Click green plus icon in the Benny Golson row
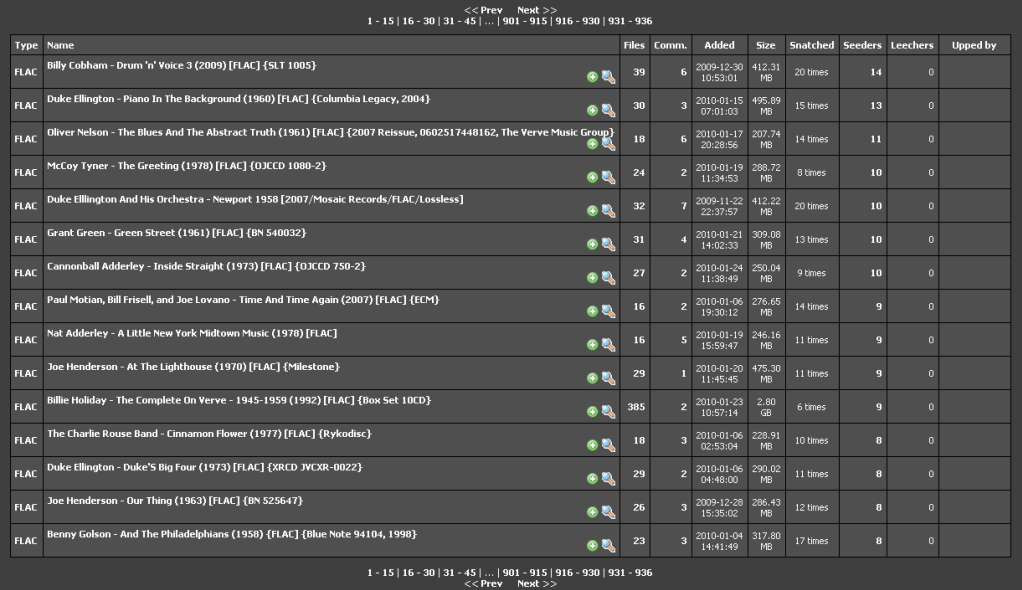This screenshot has width=1022, height=590. coord(592,546)
